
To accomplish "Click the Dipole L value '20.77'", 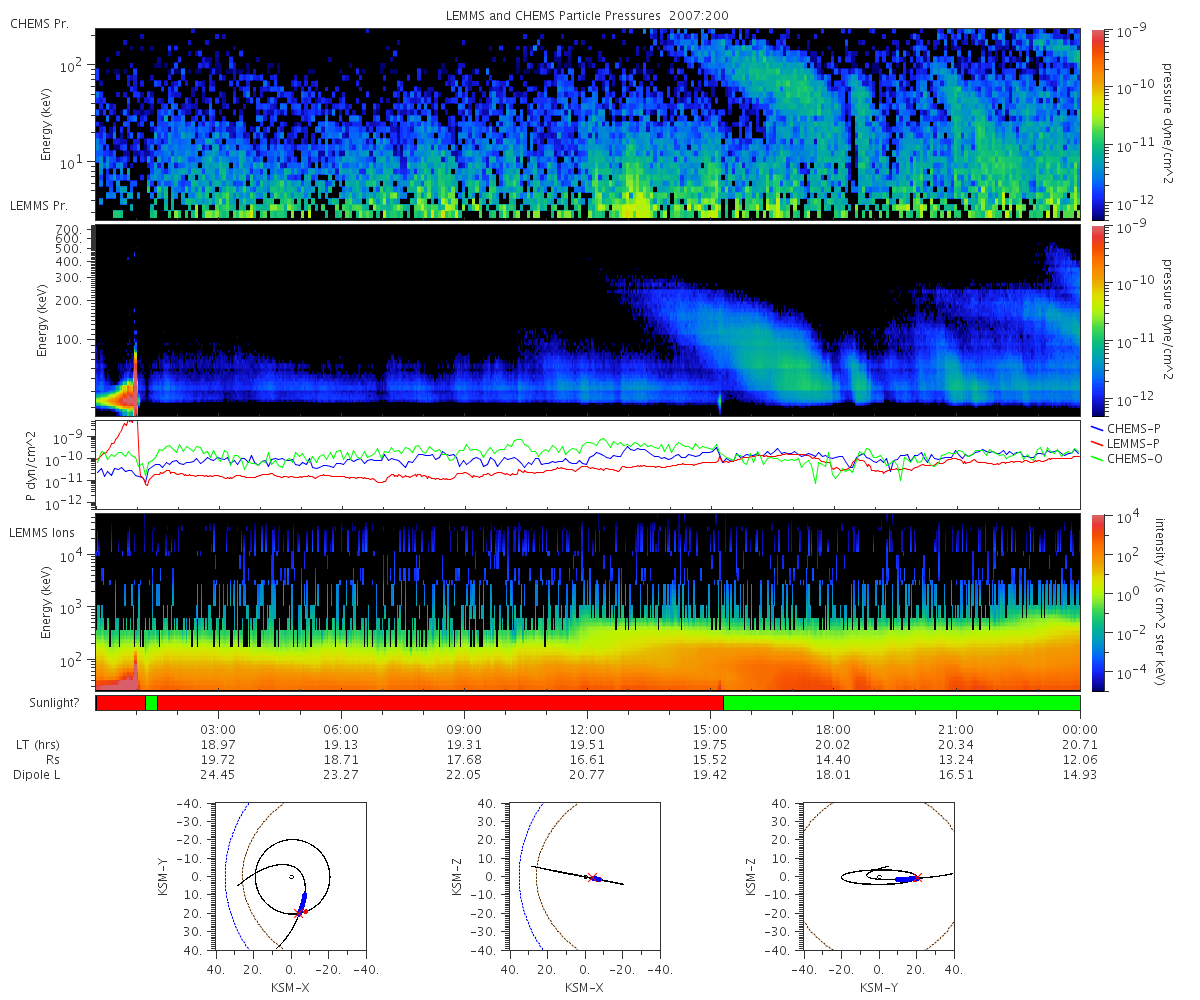I will click(x=588, y=775).
